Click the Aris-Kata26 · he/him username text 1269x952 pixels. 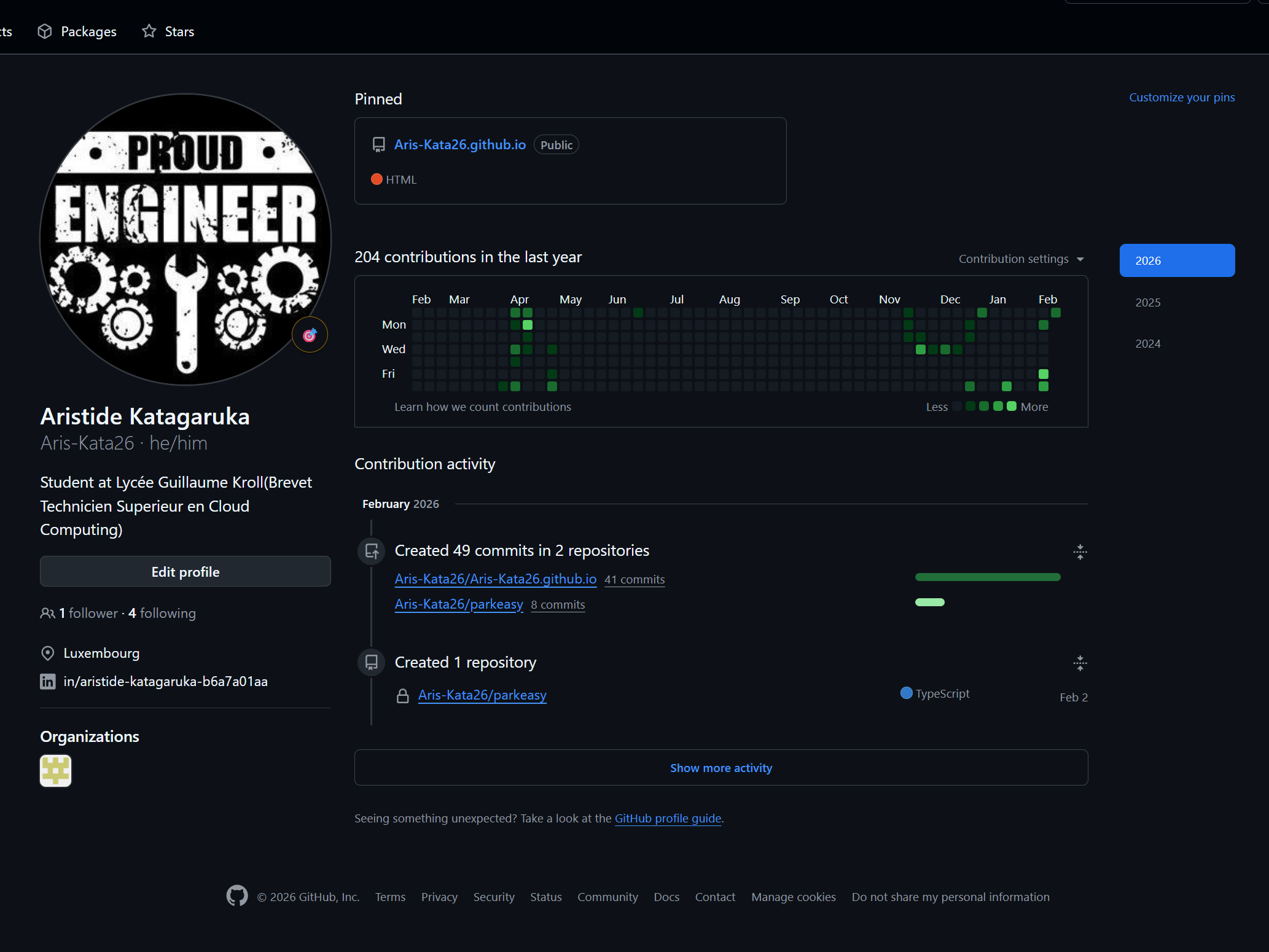pos(124,443)
